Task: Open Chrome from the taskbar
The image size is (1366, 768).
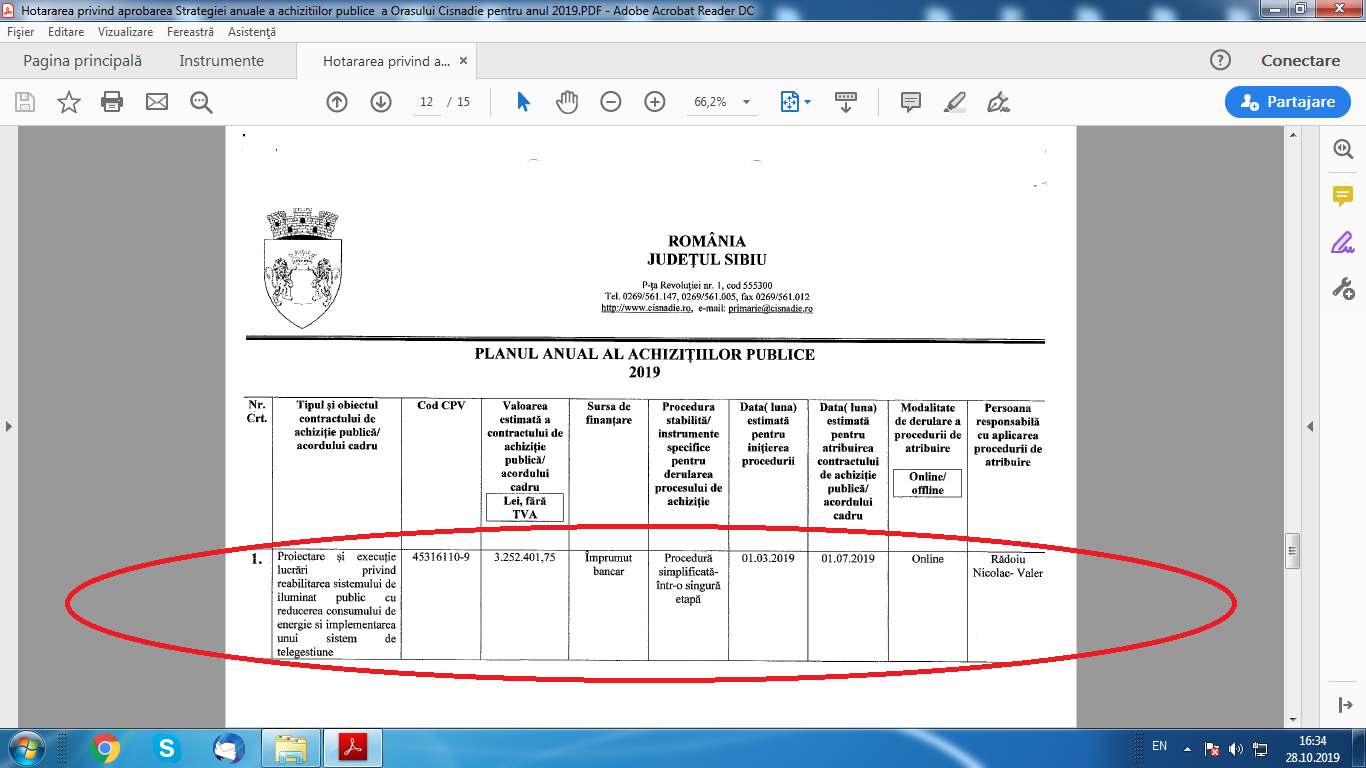Action: point(105,747)
